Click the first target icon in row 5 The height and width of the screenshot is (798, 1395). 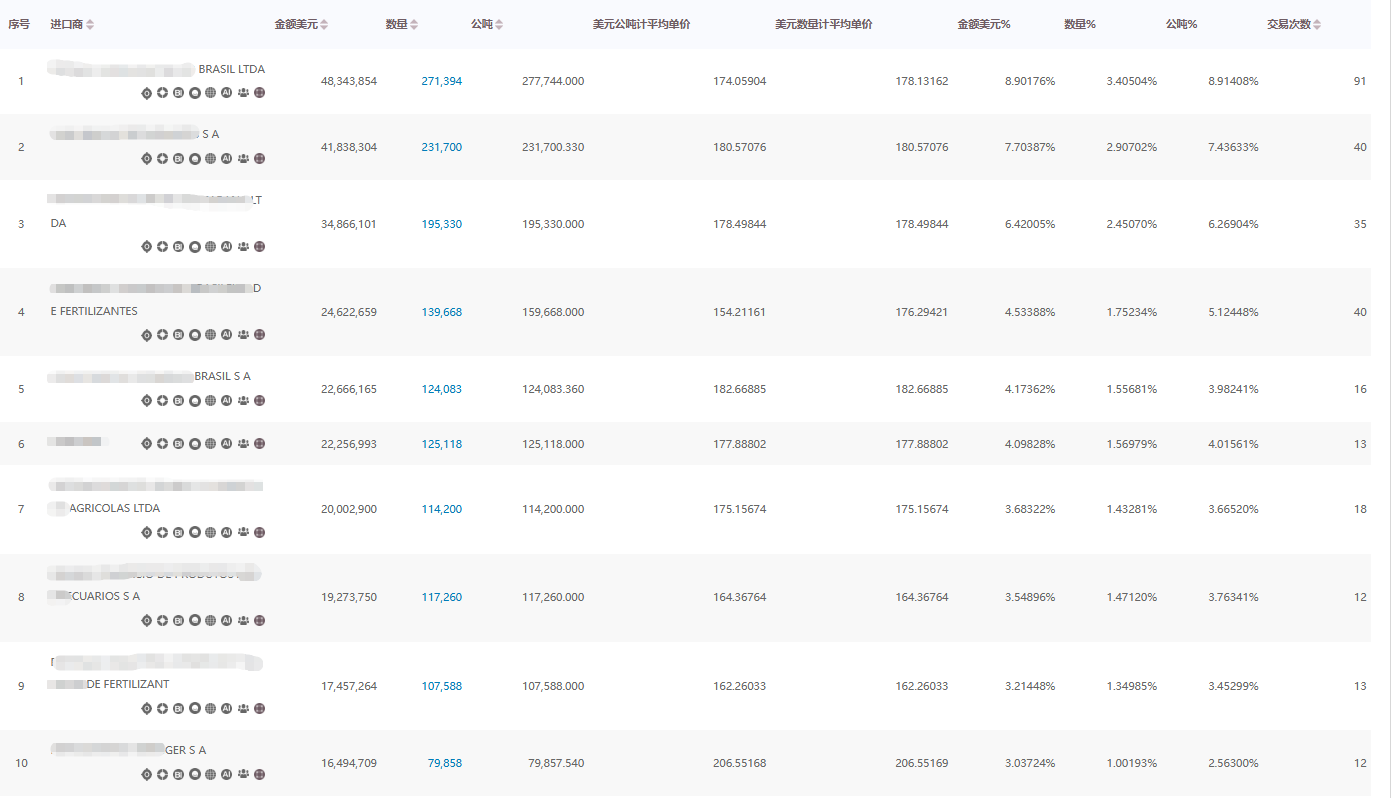pyautogui.click(x=146, y=401)
